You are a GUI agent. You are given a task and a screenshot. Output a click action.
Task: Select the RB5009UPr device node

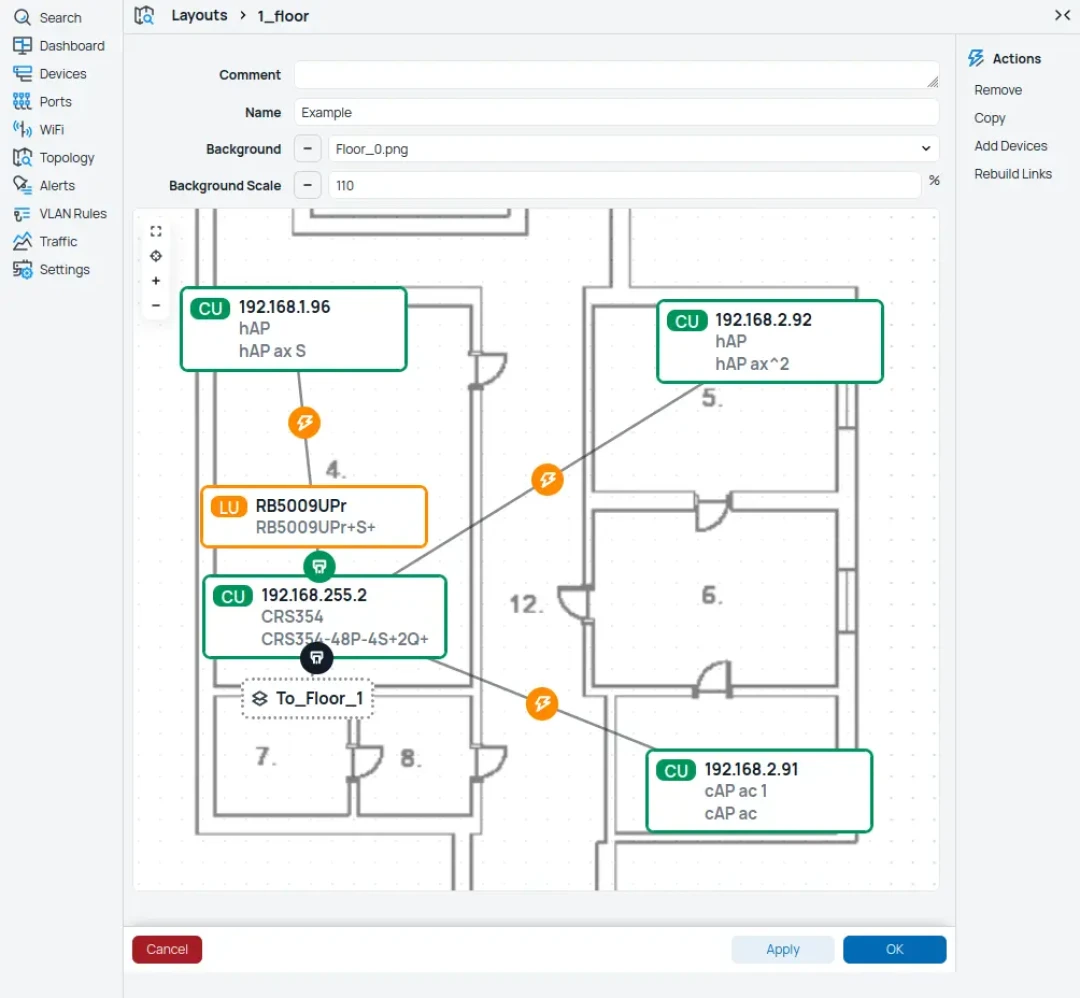coord(313,517)
